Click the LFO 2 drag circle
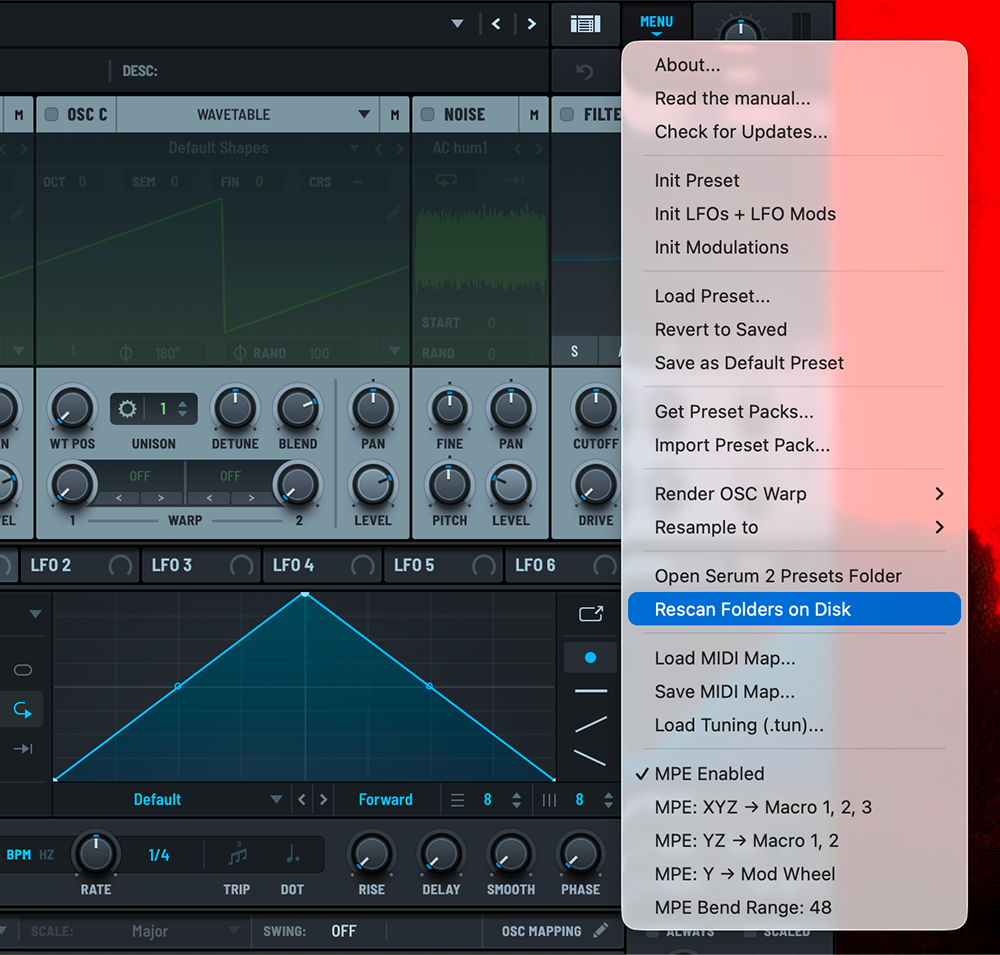Screen dimensions: 1000x955 click(120, 565)
